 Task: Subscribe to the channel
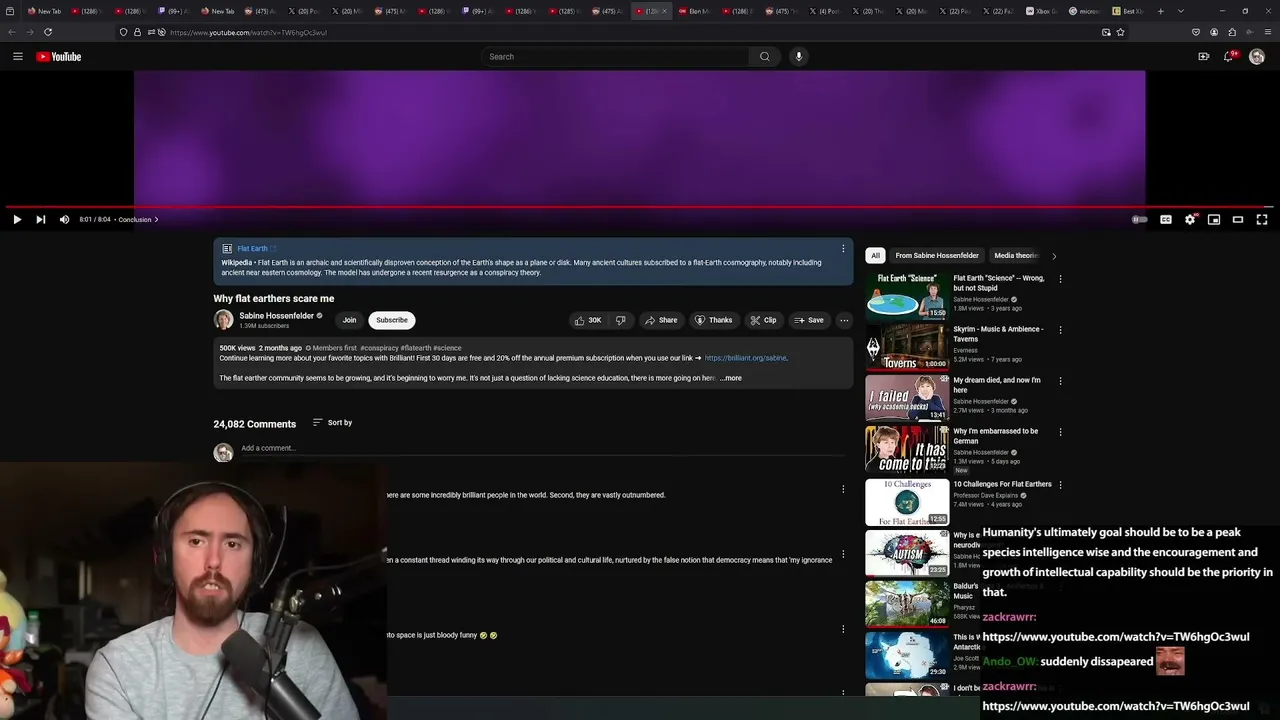click(x=392, y=320)
